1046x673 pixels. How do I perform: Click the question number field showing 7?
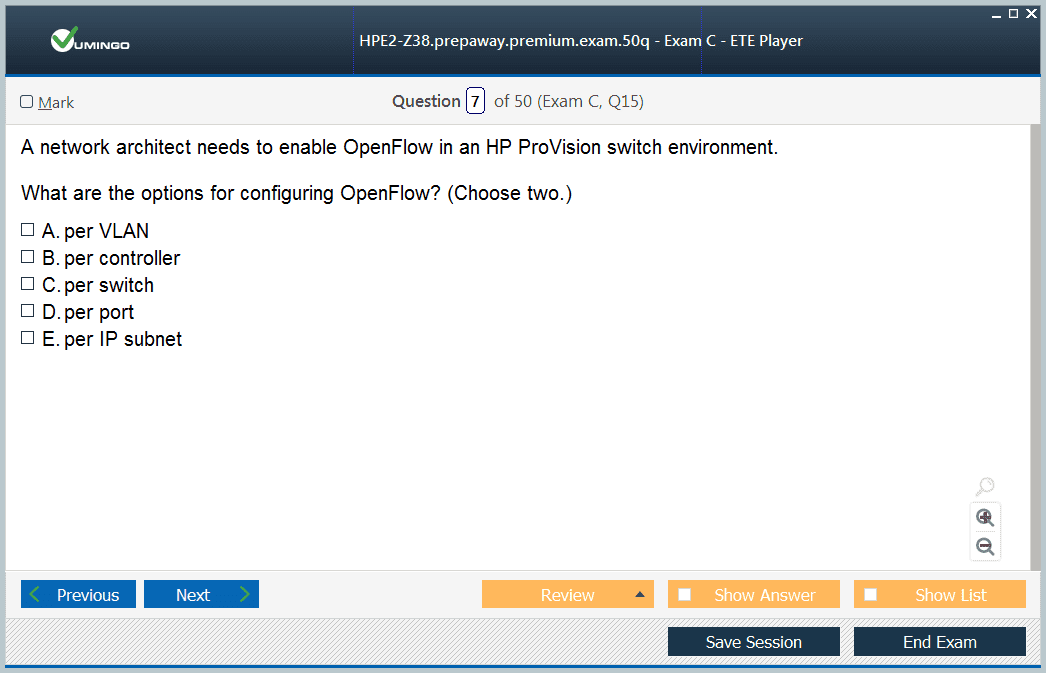[x=475, y=101]
